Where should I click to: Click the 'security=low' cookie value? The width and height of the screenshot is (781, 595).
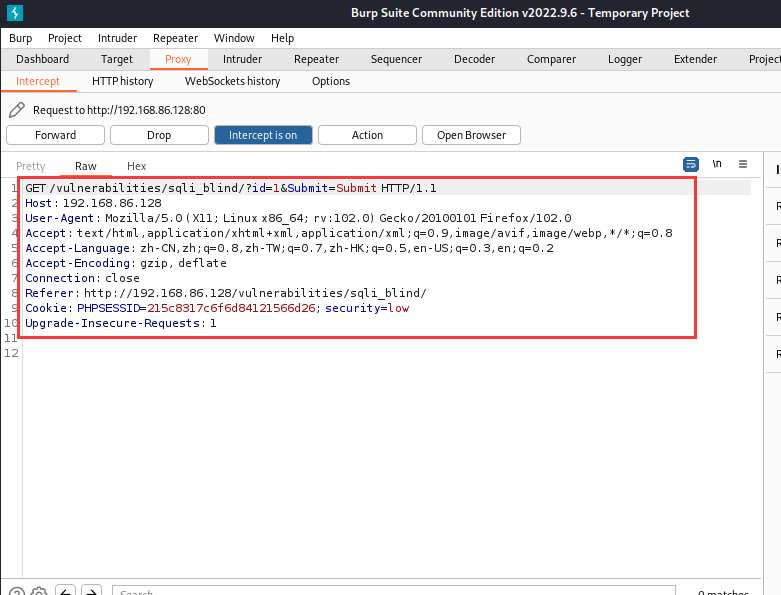point(367,308)
